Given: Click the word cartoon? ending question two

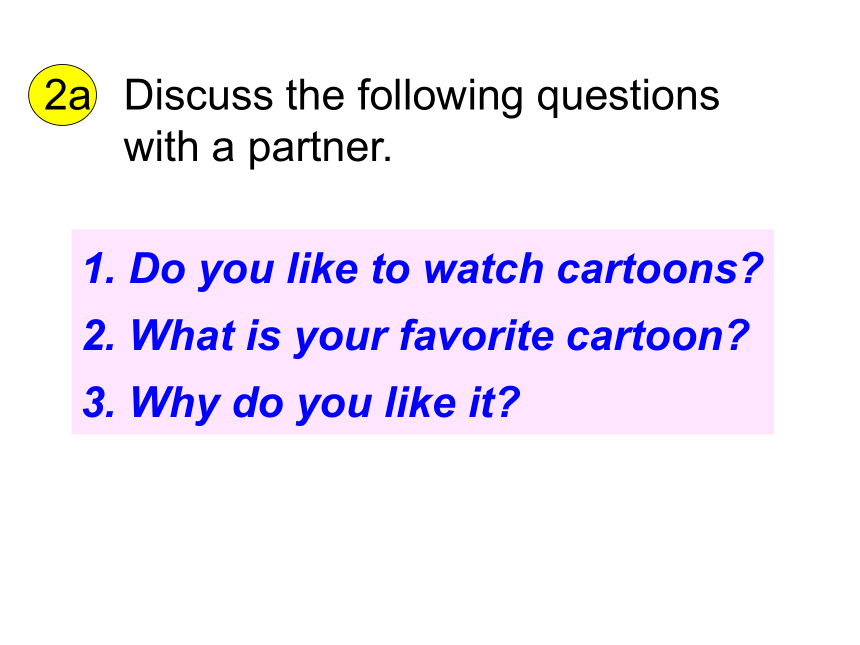Looking at the screenshot, I should [x=658, y=335].
